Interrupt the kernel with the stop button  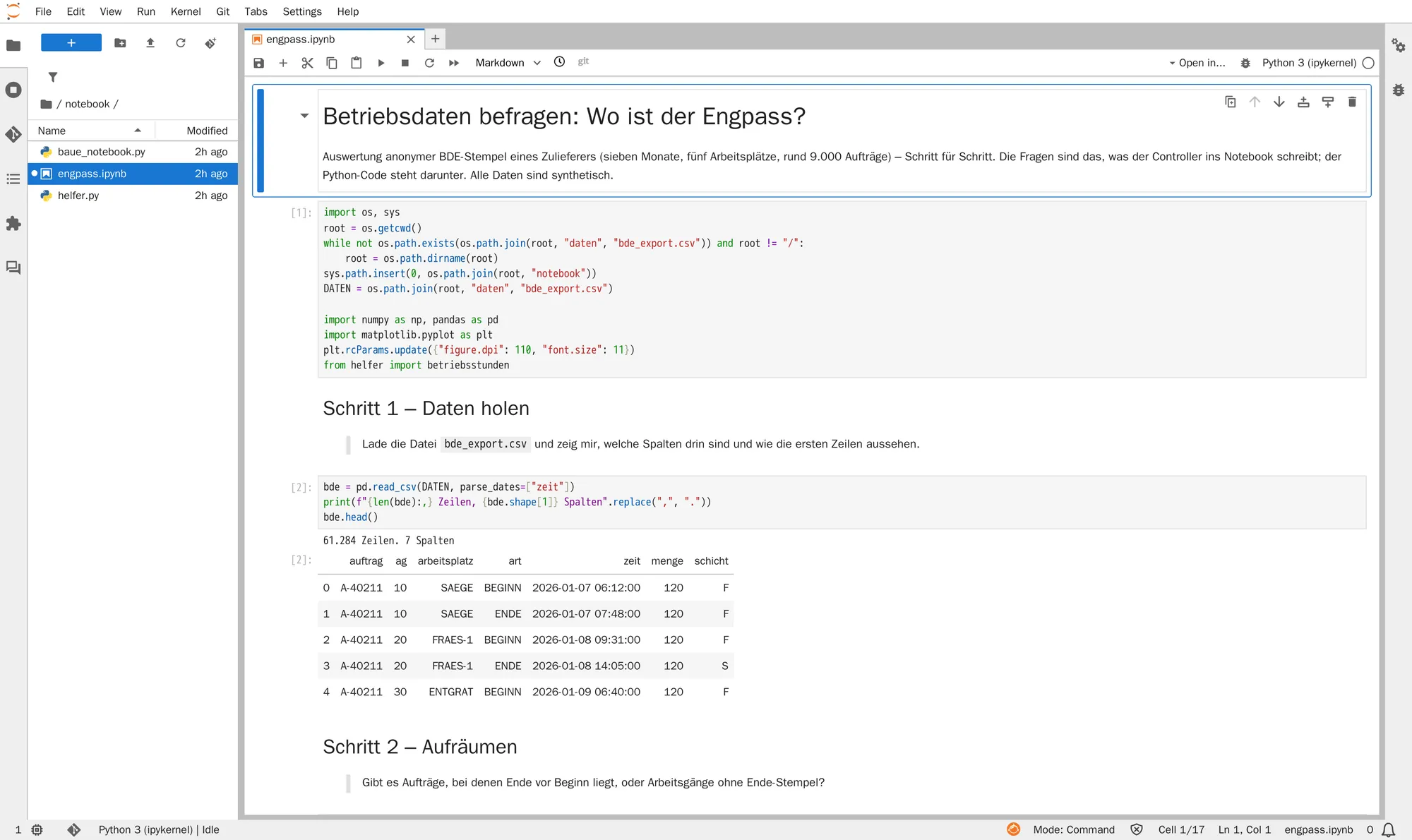[405, 63]
